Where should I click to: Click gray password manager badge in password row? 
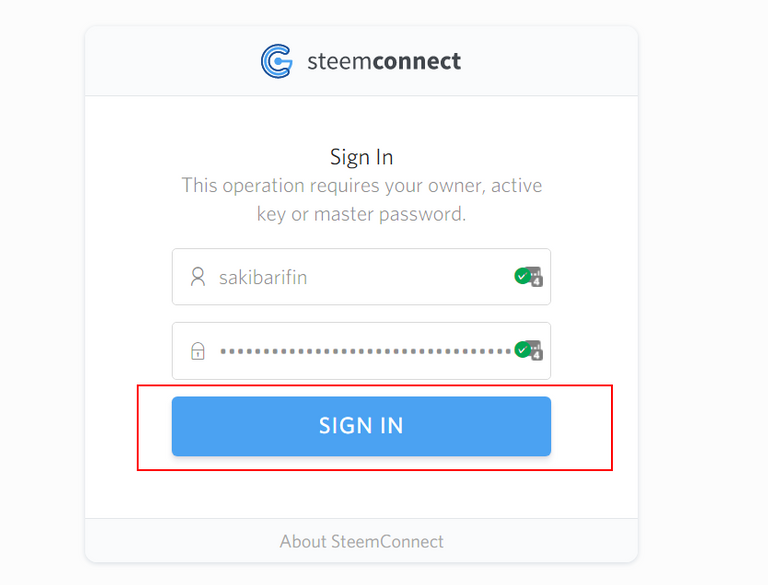coord(536,351)
